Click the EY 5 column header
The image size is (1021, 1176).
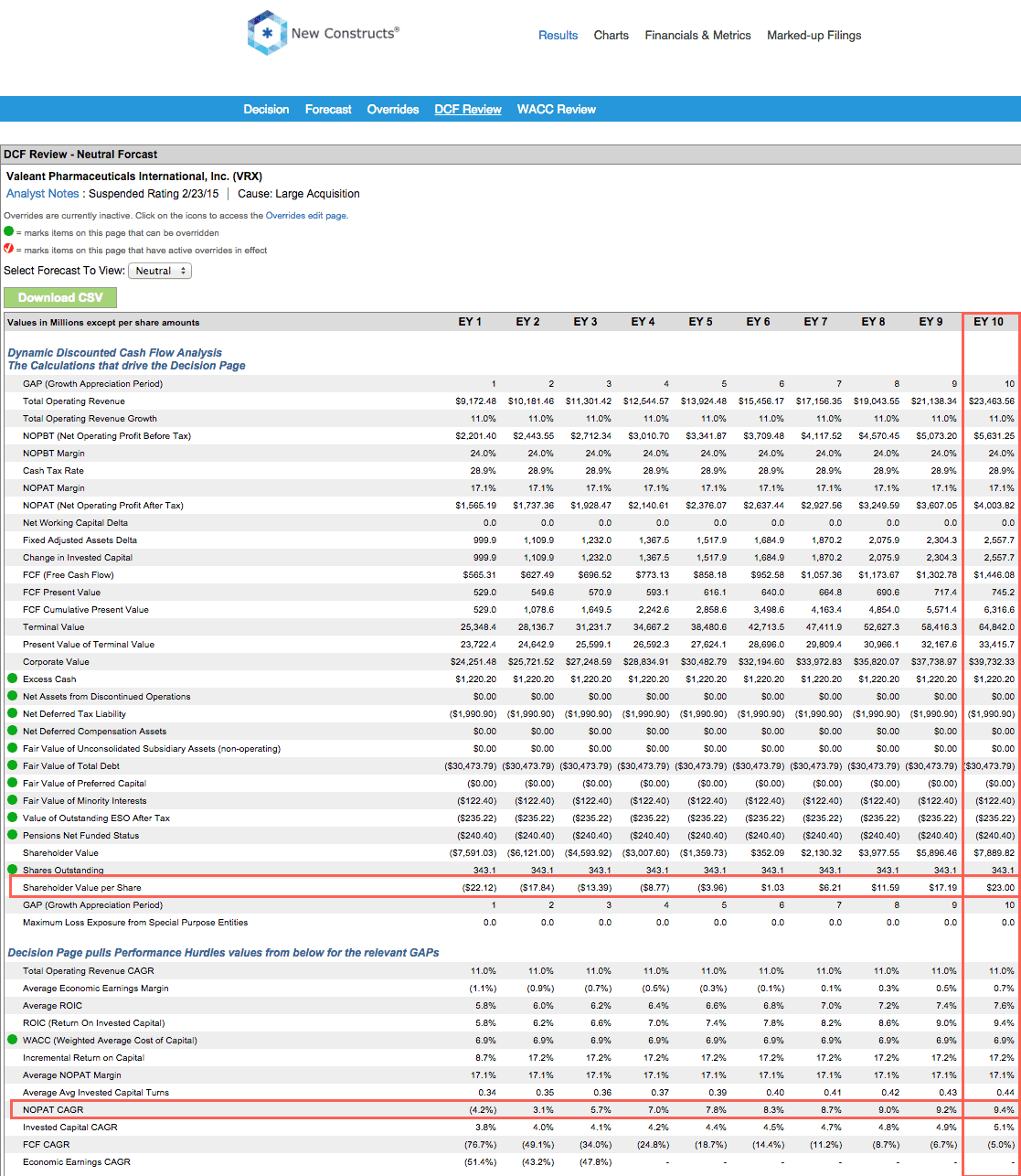[x=700, y=322]
